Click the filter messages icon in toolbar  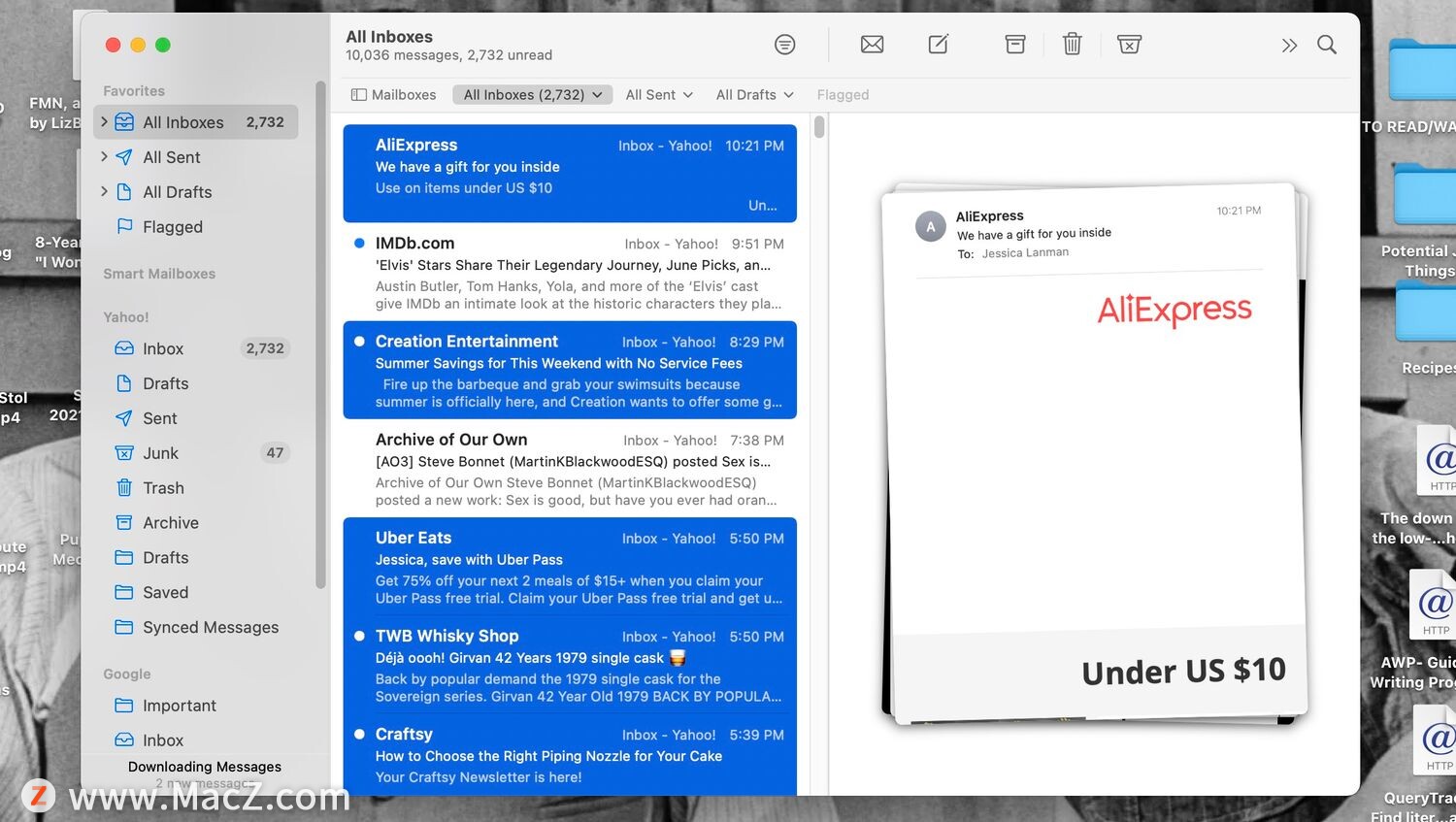(784, 45)
